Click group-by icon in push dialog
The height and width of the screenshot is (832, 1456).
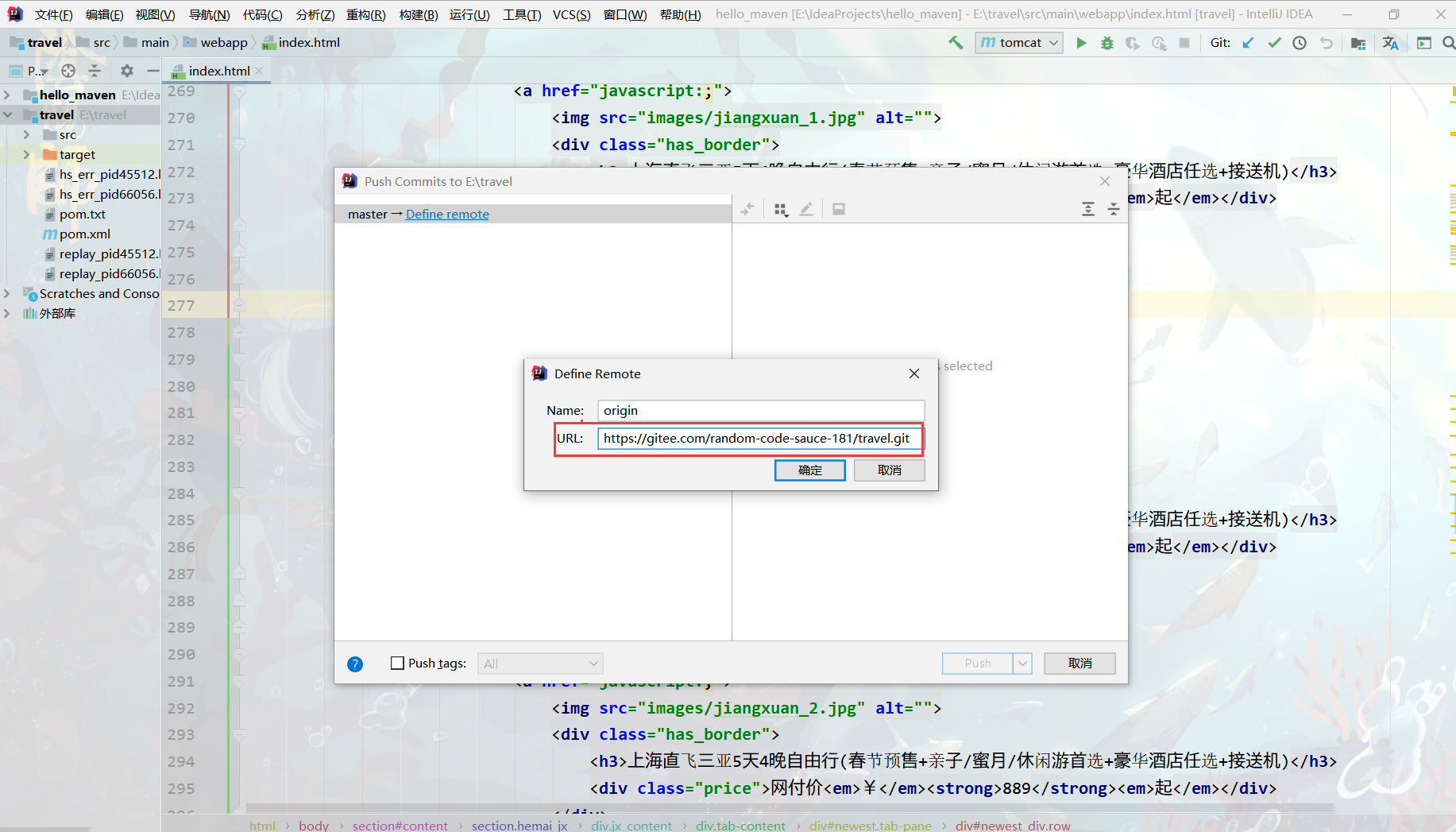tap(781, 209)
